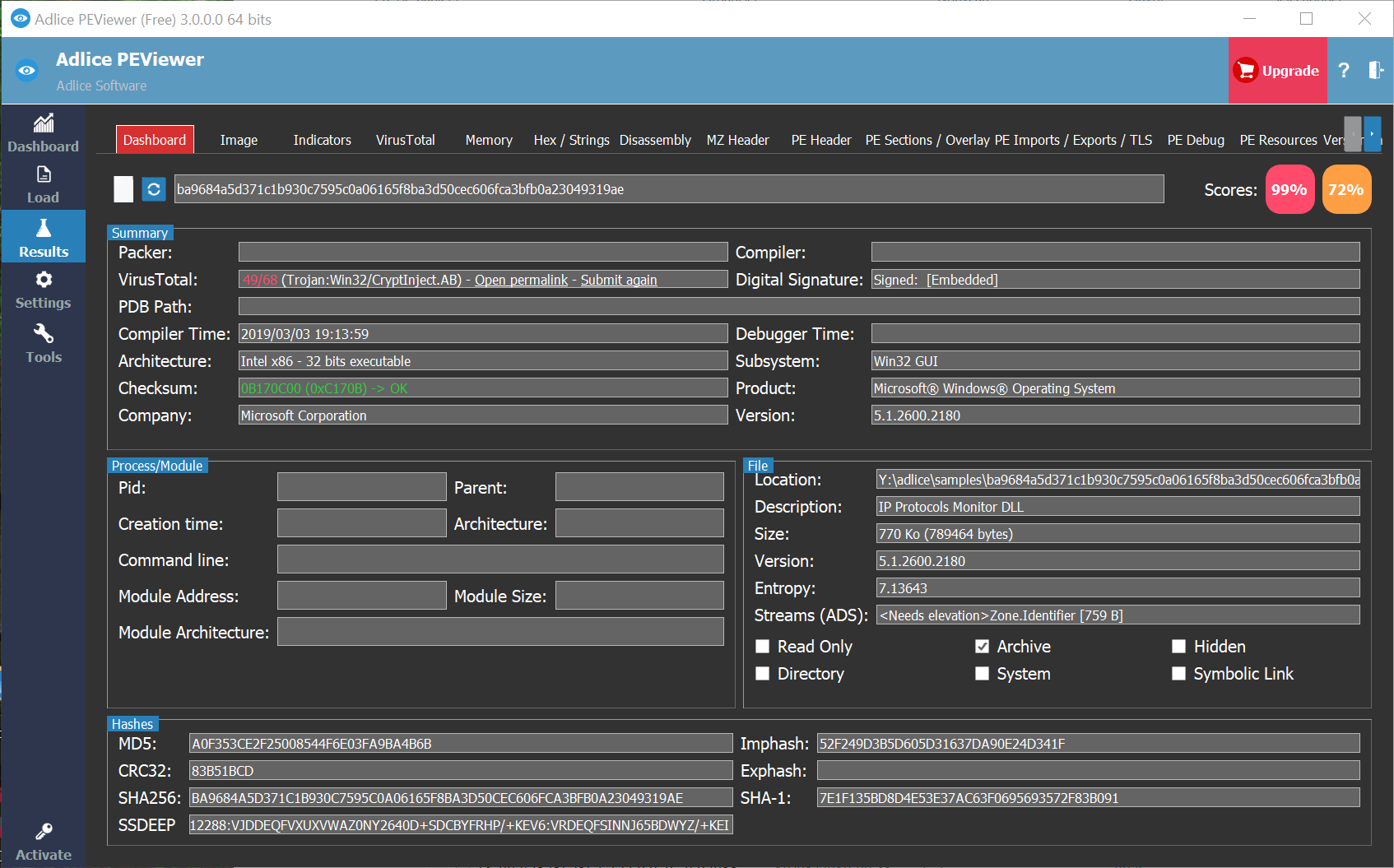
Task: Open permalink for the VirusTotal result
Action: coord(521,280)
